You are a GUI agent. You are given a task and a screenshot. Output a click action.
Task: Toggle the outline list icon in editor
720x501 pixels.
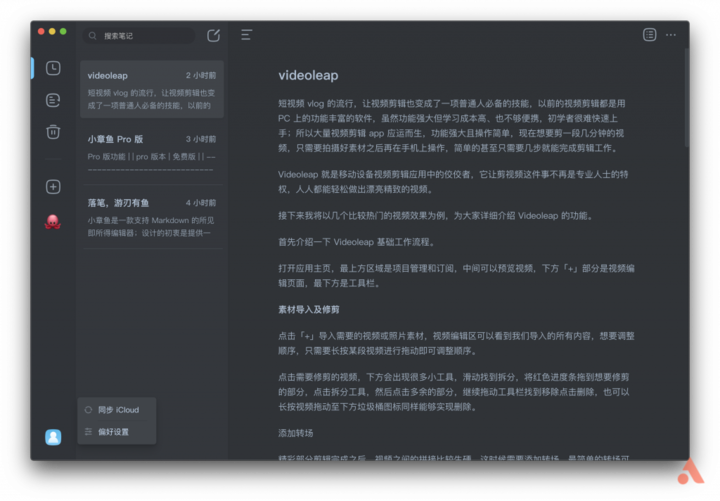[247, 35]
